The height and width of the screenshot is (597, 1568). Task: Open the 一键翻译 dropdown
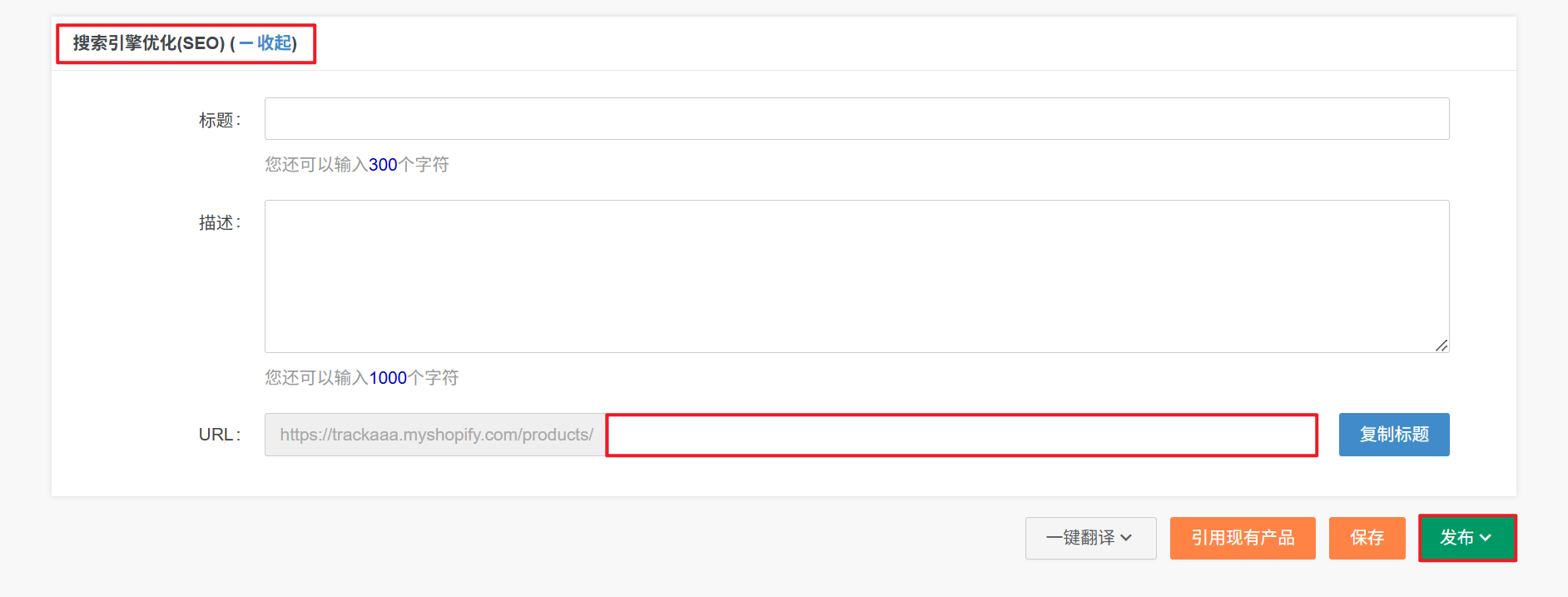point(1090,538)
